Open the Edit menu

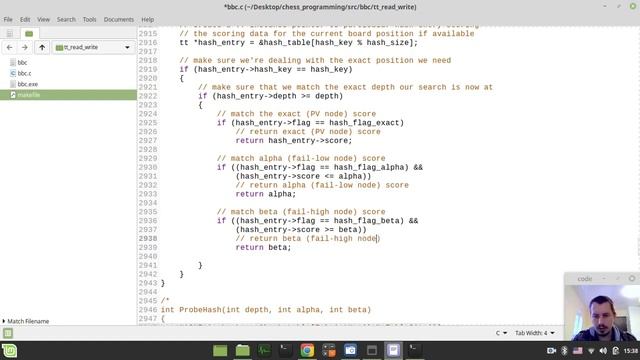pos(25,19)
